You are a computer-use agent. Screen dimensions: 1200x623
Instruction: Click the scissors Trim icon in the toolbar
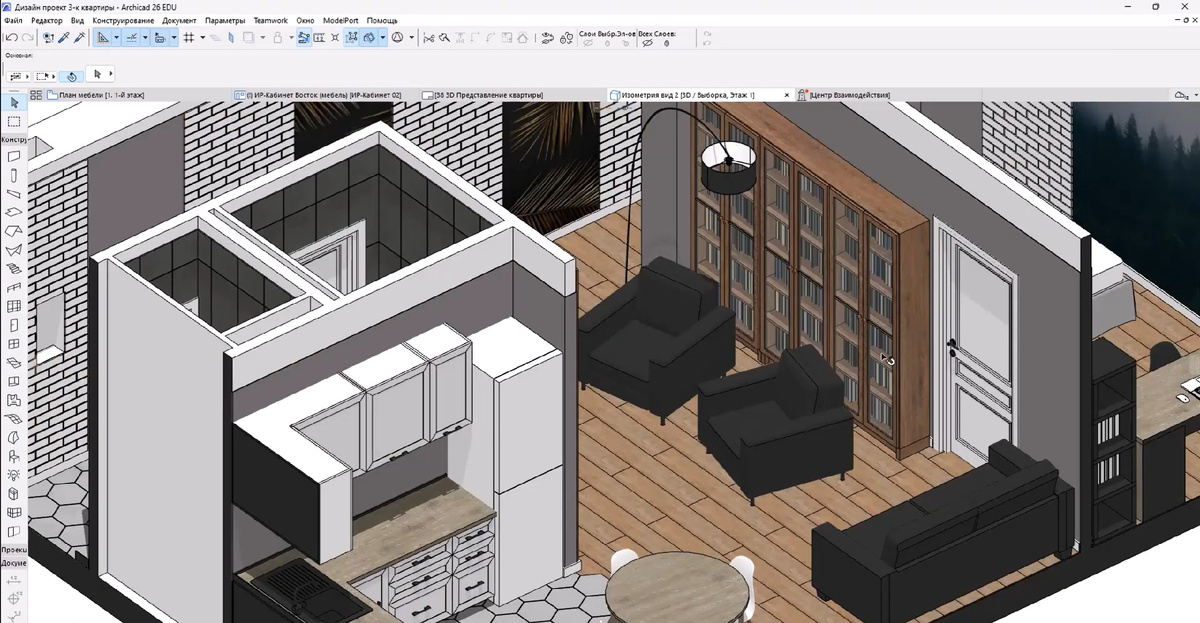point(428,37)
